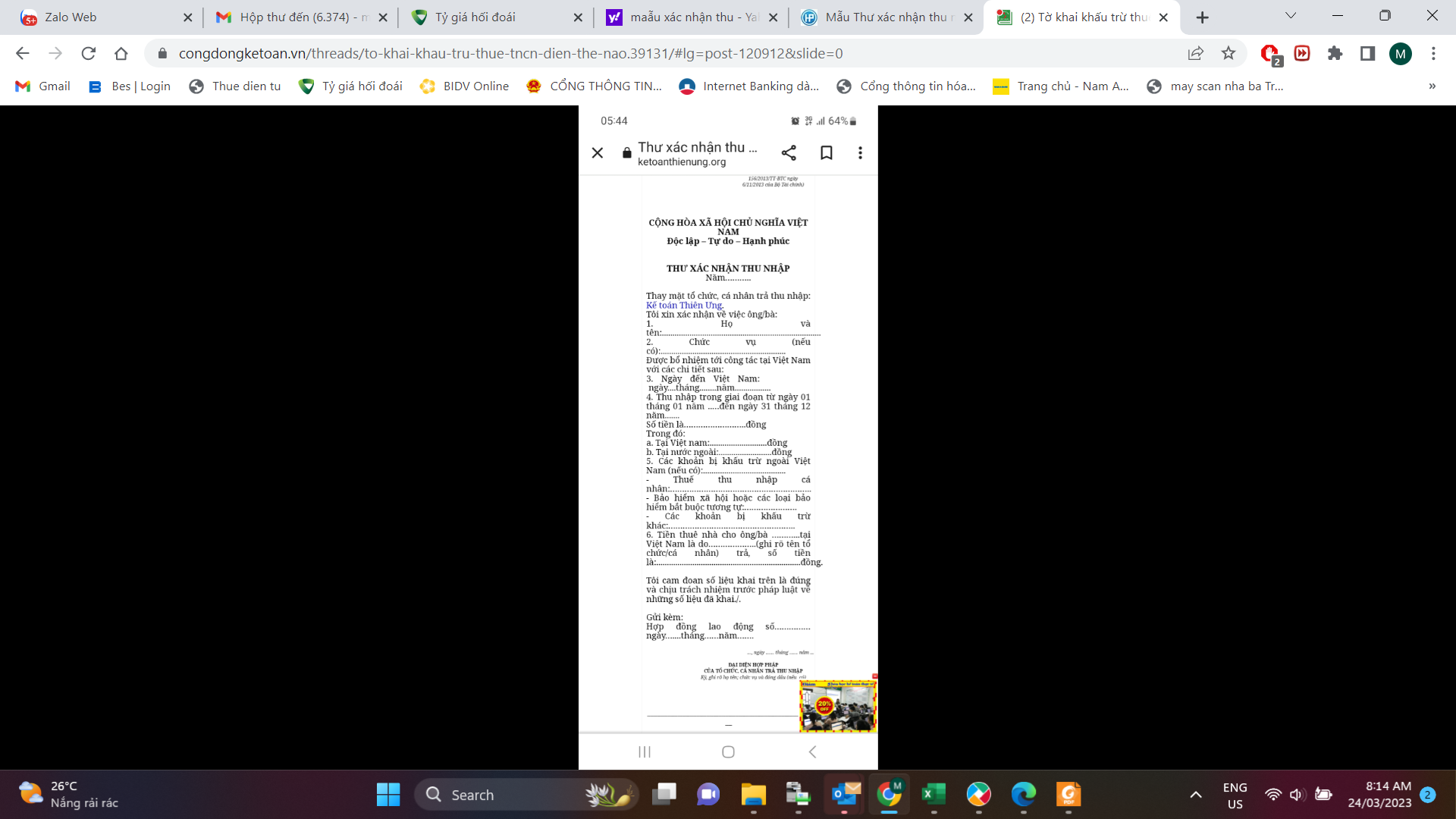This screenshot has height=819, width=1456.
Task: Open Excel from the taskbar
Action: 934,794
